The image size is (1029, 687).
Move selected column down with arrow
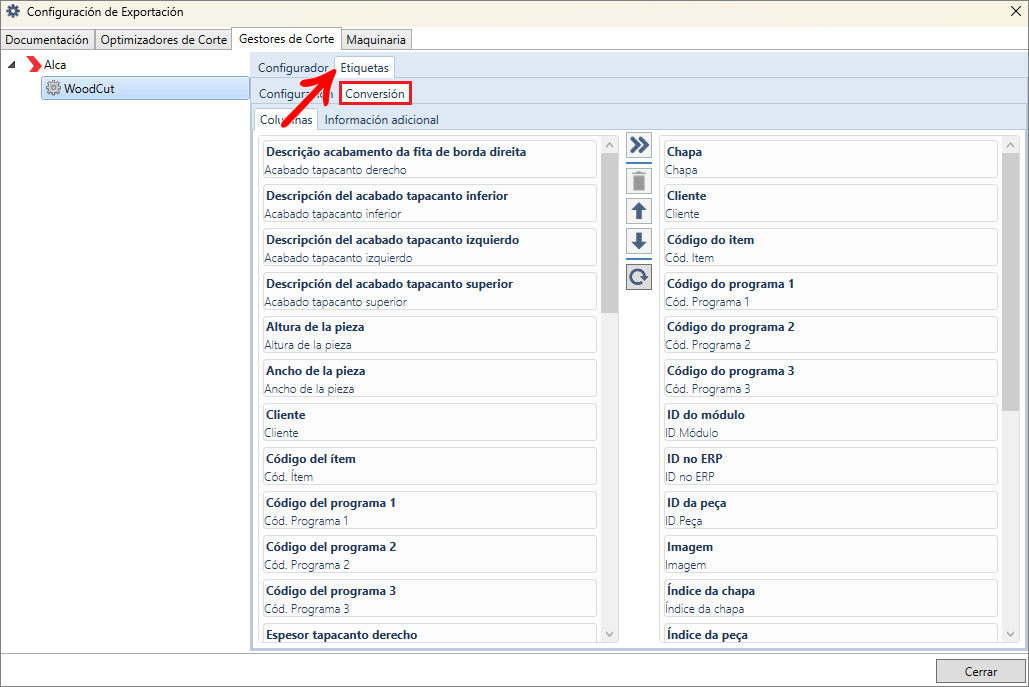[x=639, y=241]
